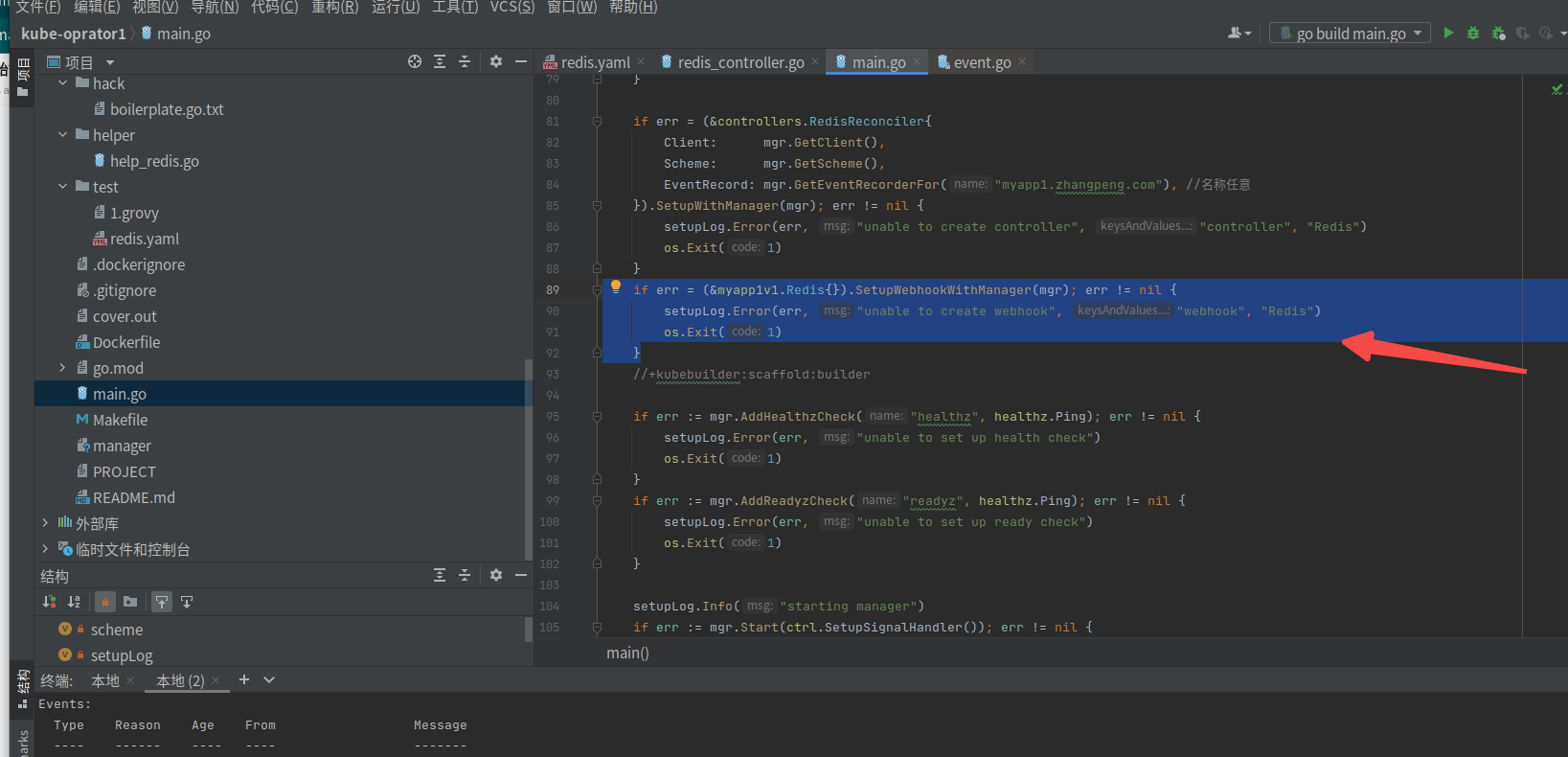
Task: Collapse the hack folder
Action: 62,83
